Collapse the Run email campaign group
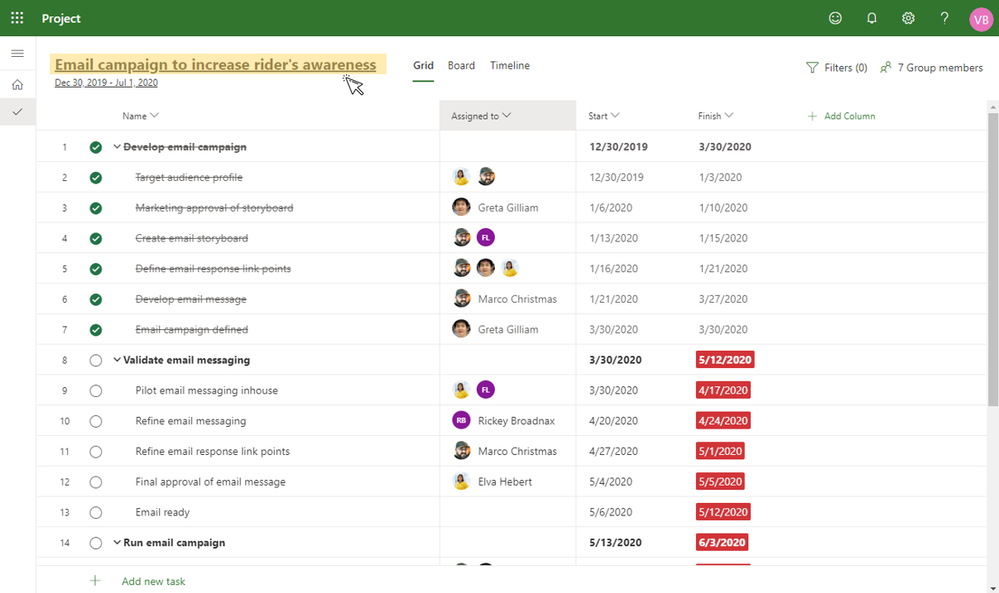Image resolution: width=999 pixels, height=593 pixels. pyautogui.click(x=117, y=543)
